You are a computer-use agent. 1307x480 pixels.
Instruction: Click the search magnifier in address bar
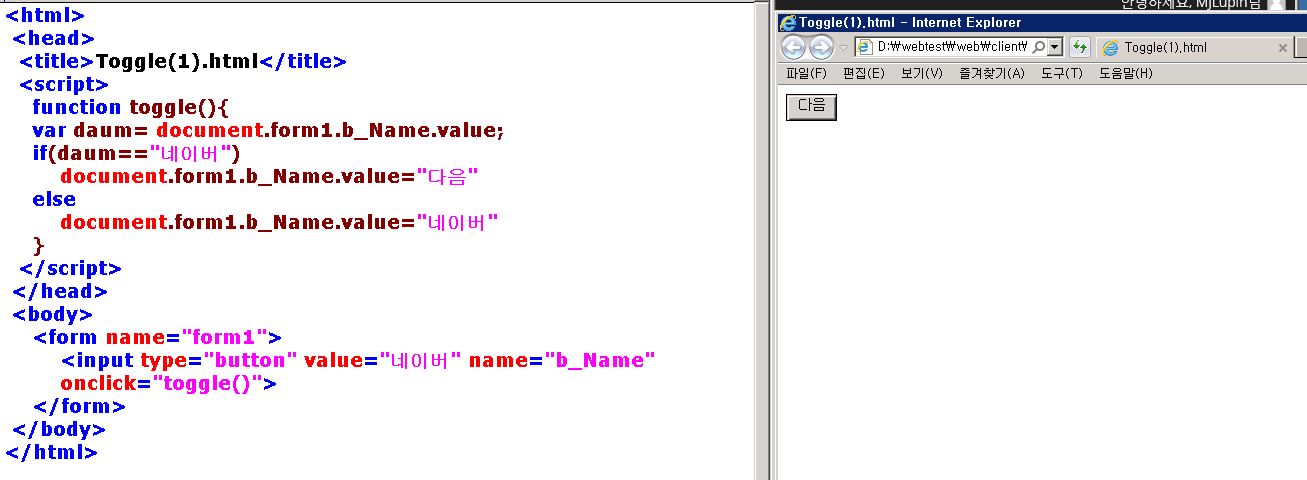(1039, 47)
